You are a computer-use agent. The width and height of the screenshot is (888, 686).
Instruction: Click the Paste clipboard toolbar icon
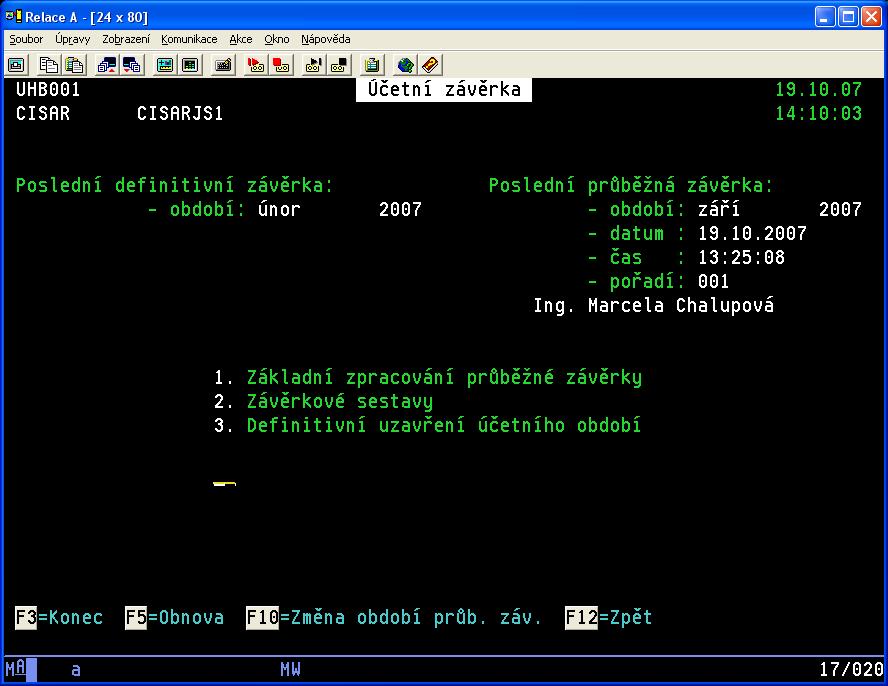click(74, 65)
